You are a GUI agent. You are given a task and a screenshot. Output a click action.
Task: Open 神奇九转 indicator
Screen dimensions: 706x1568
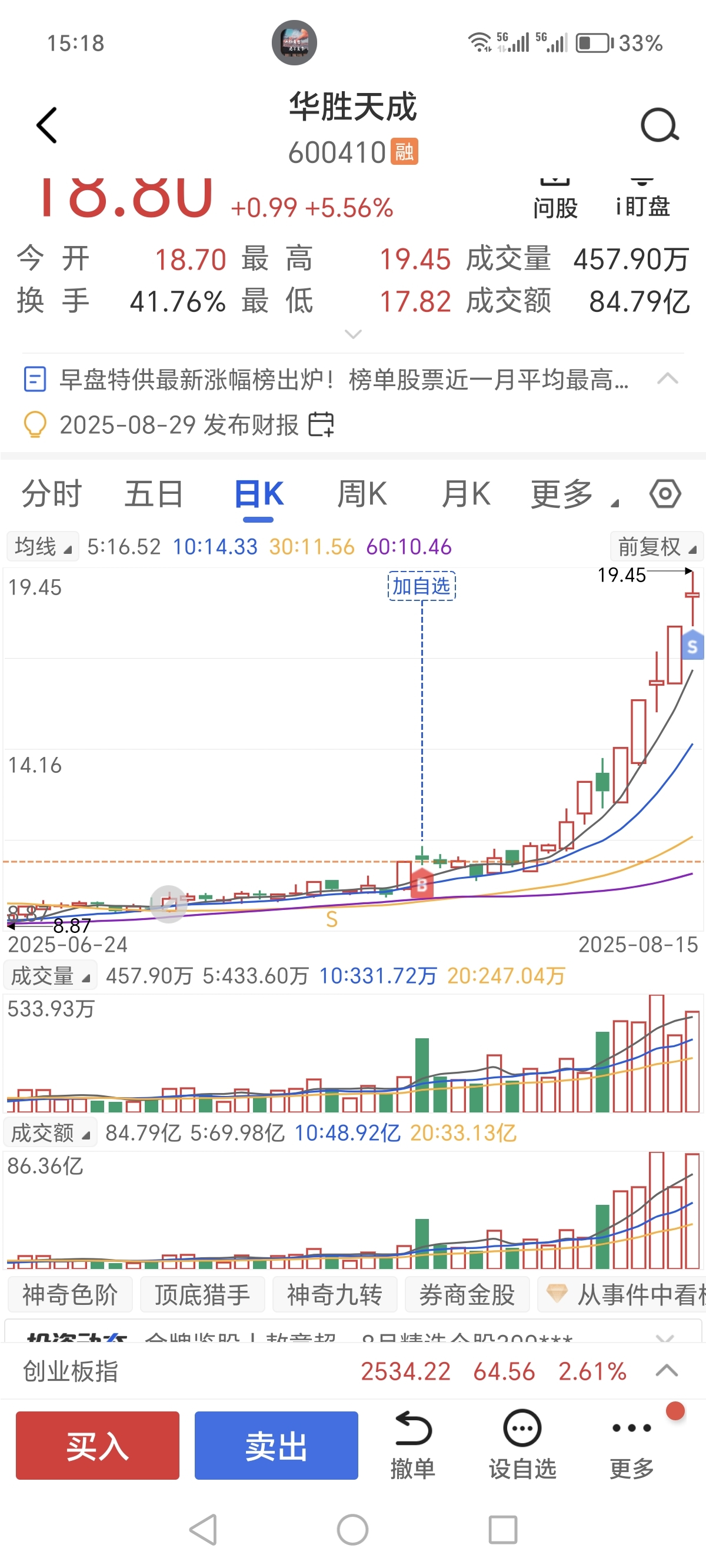click(335, 1294)
